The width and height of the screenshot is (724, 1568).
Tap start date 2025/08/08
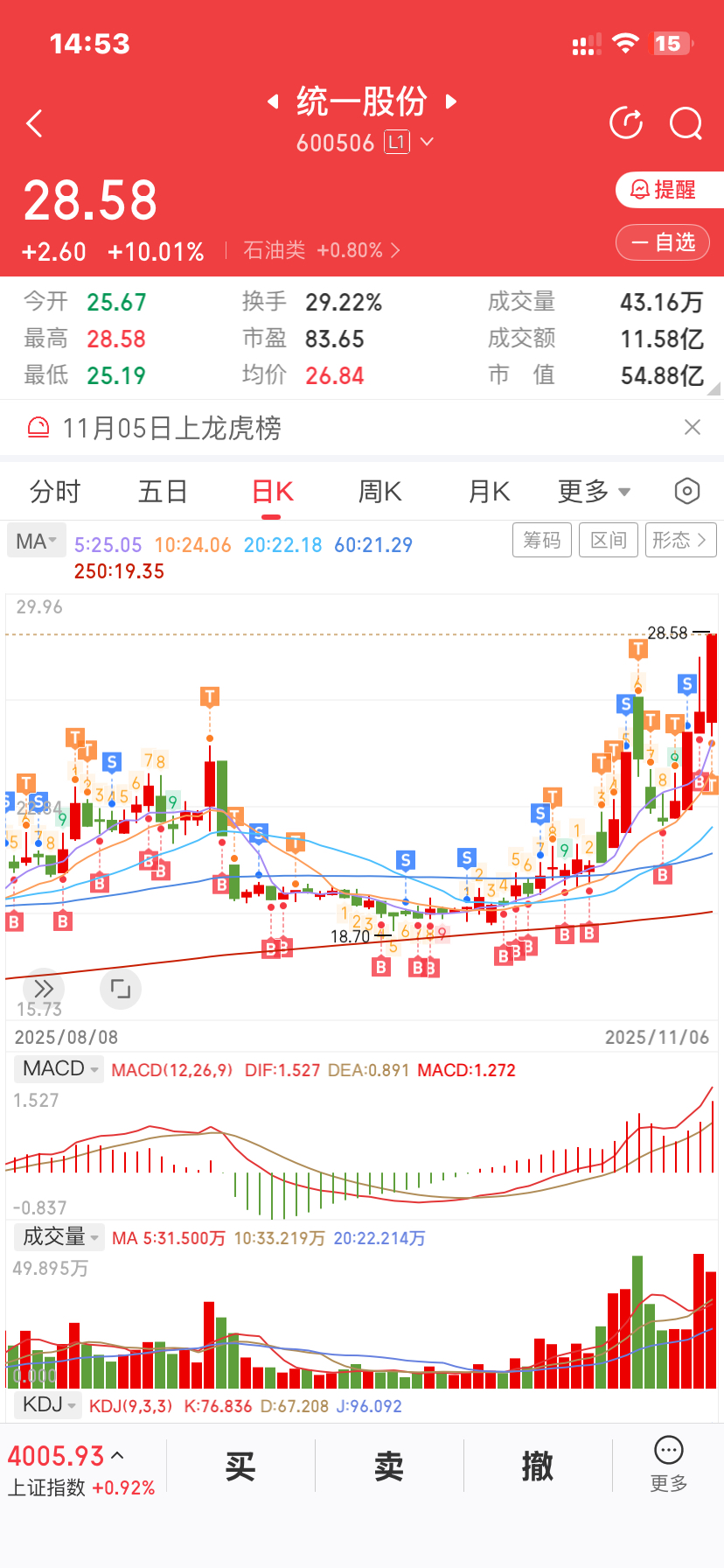click(66, 1037)
